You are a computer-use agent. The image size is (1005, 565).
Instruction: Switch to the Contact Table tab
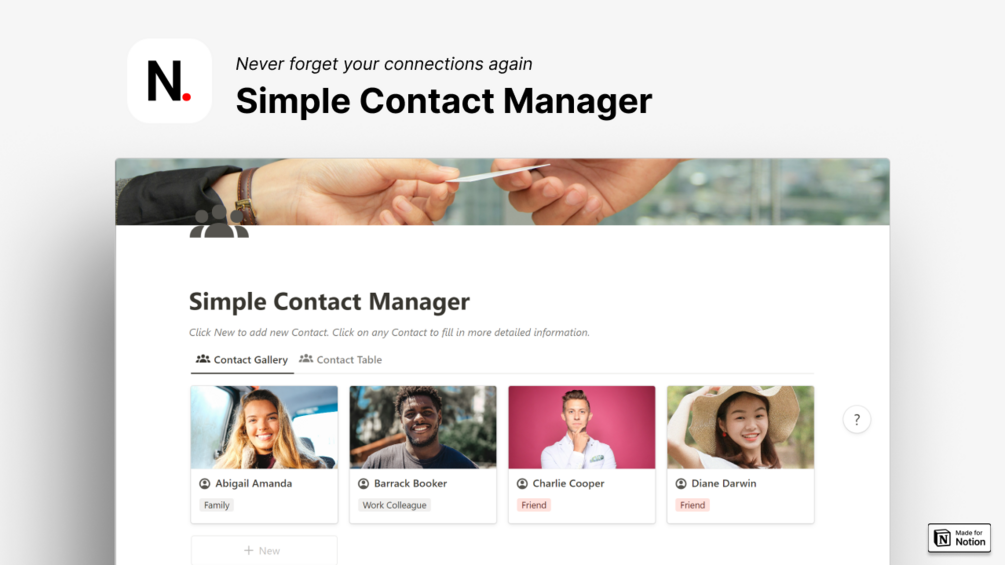click(340, 360)
